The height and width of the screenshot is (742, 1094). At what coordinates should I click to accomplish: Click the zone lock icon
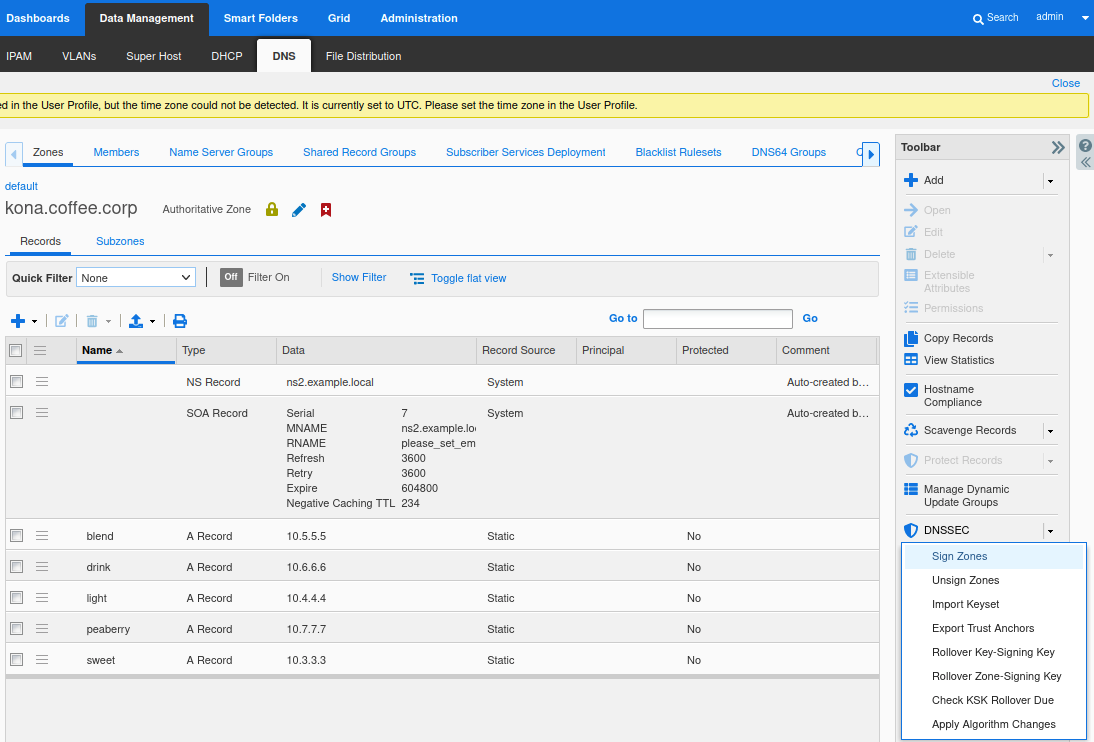click(271, 210)
